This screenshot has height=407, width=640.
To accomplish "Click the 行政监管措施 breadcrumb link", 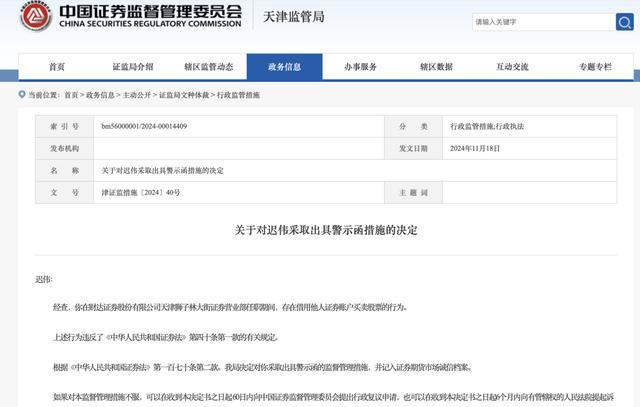I will pos(238,95).
